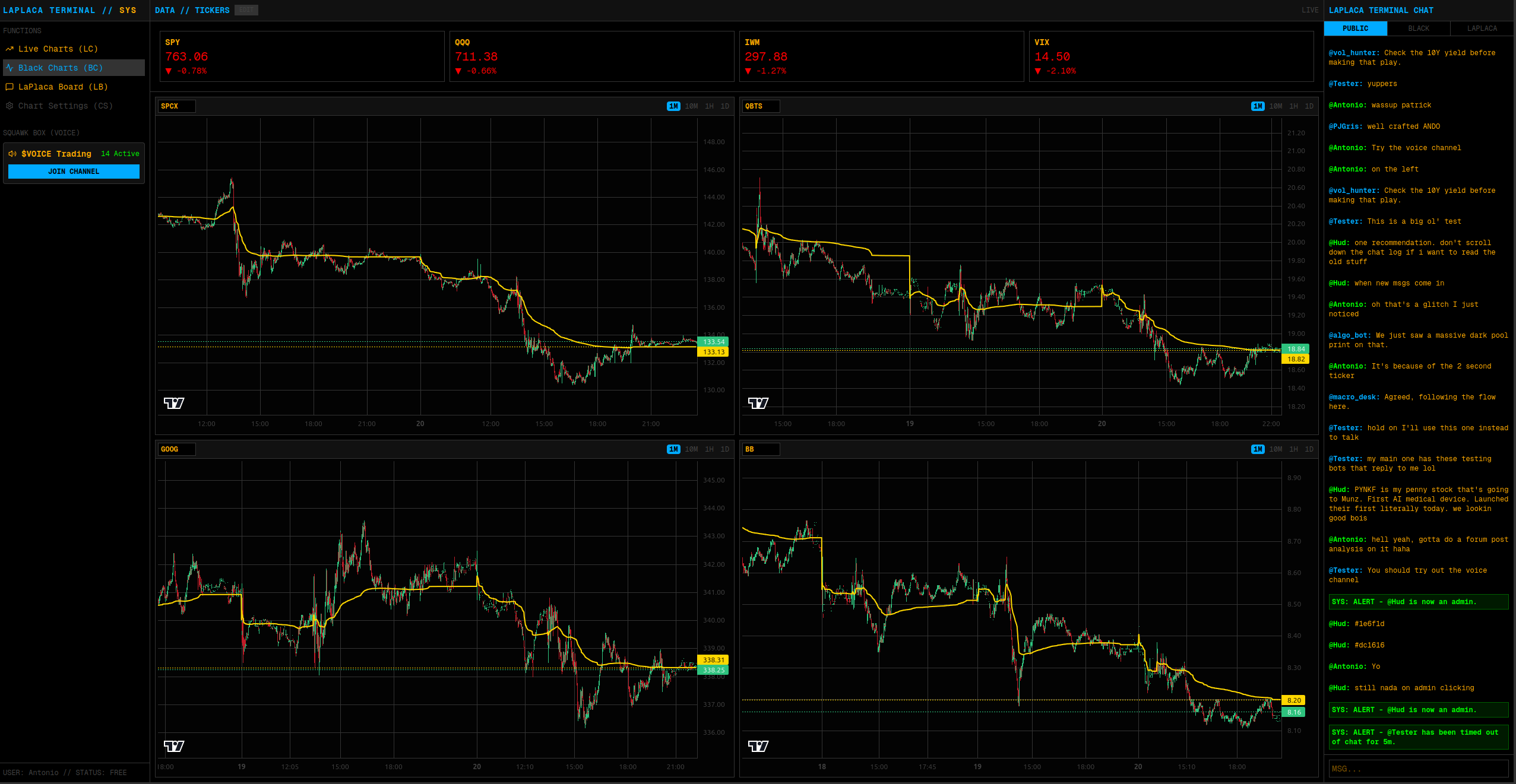This screenshot has width=1516, height=784.
Task: Choose 1D timeframe on the QBTS chart
Action: pos(1309,106)
